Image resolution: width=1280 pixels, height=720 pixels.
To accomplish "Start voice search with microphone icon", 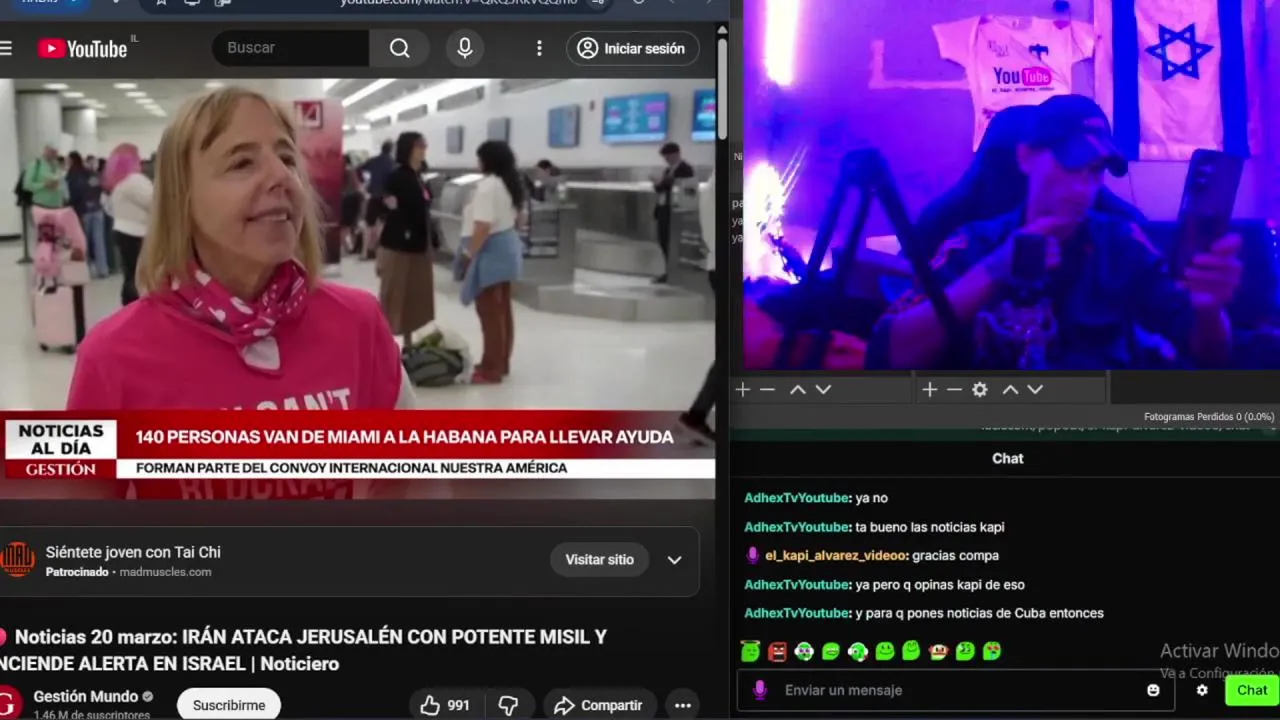I will tap(465, 48).
